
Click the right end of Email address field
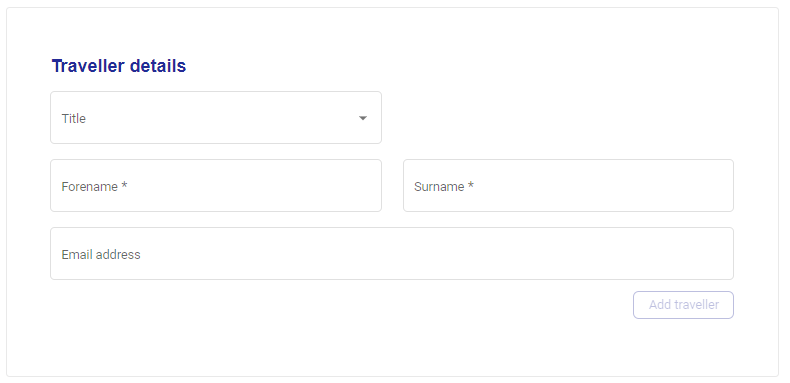[x=715, y=253]
